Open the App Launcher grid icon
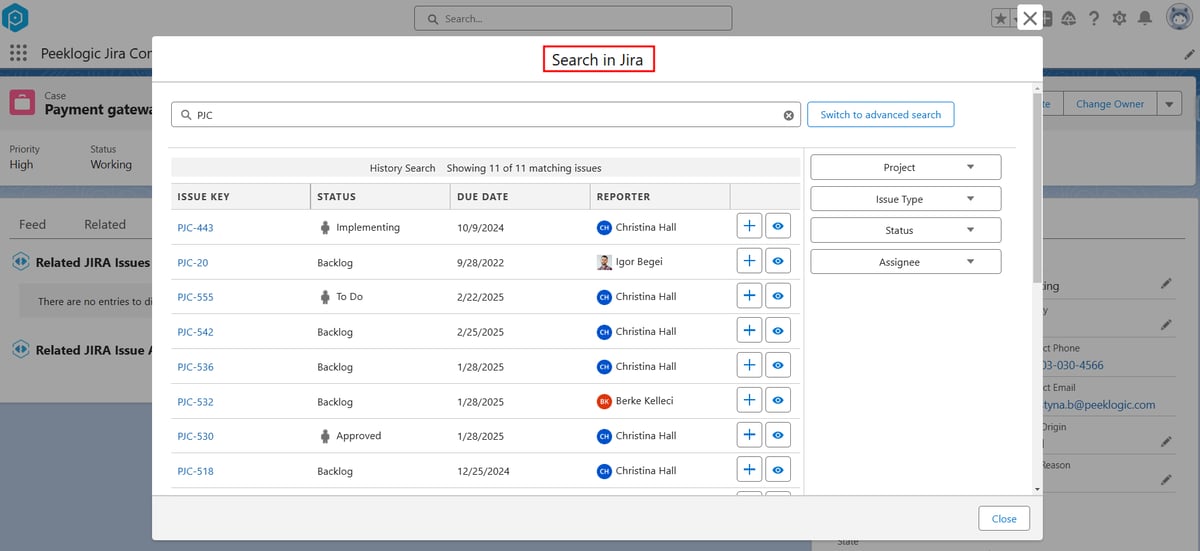Image resolution: width=1200 pixels, height=551 pixels. [18, 53]
